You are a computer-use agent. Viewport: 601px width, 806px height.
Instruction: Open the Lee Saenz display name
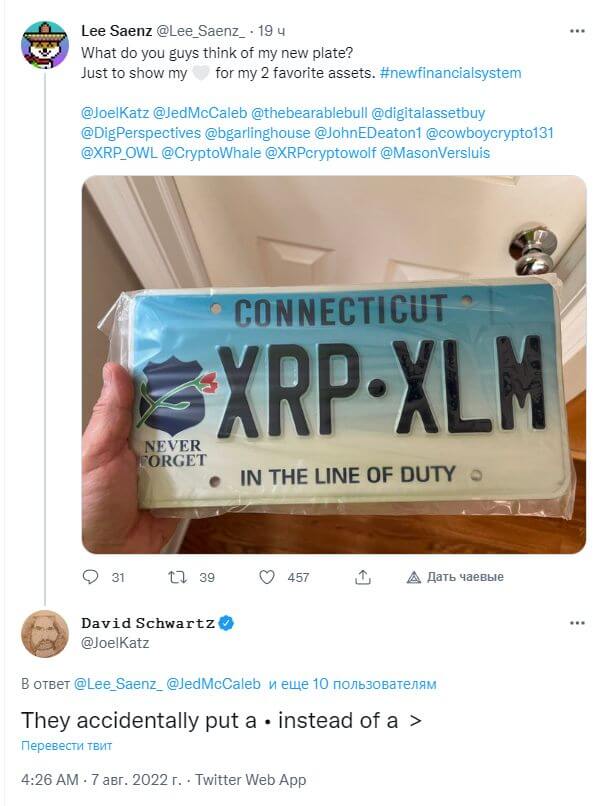click(x=116, y=31)
